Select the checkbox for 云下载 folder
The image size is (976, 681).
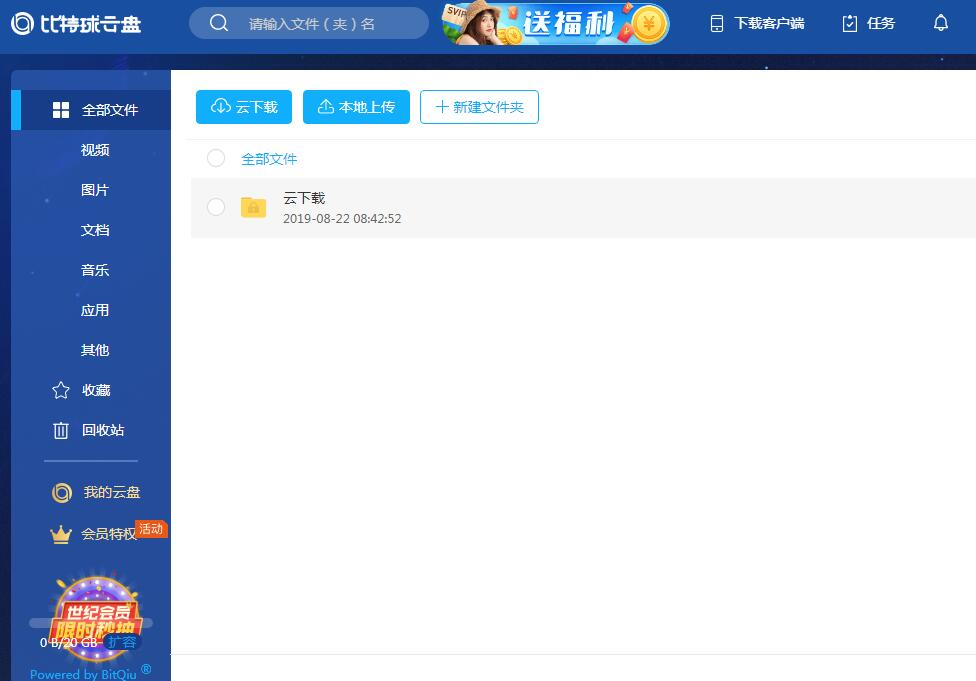[216, 207]
